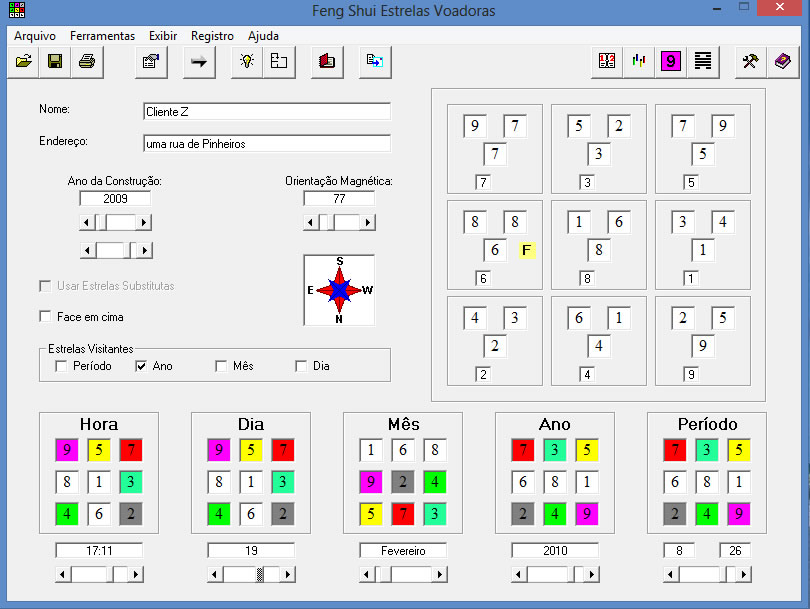This screenshot has width=810, height=609.
Task: Click Mês scrollbar right arrow
Action: 440,574
